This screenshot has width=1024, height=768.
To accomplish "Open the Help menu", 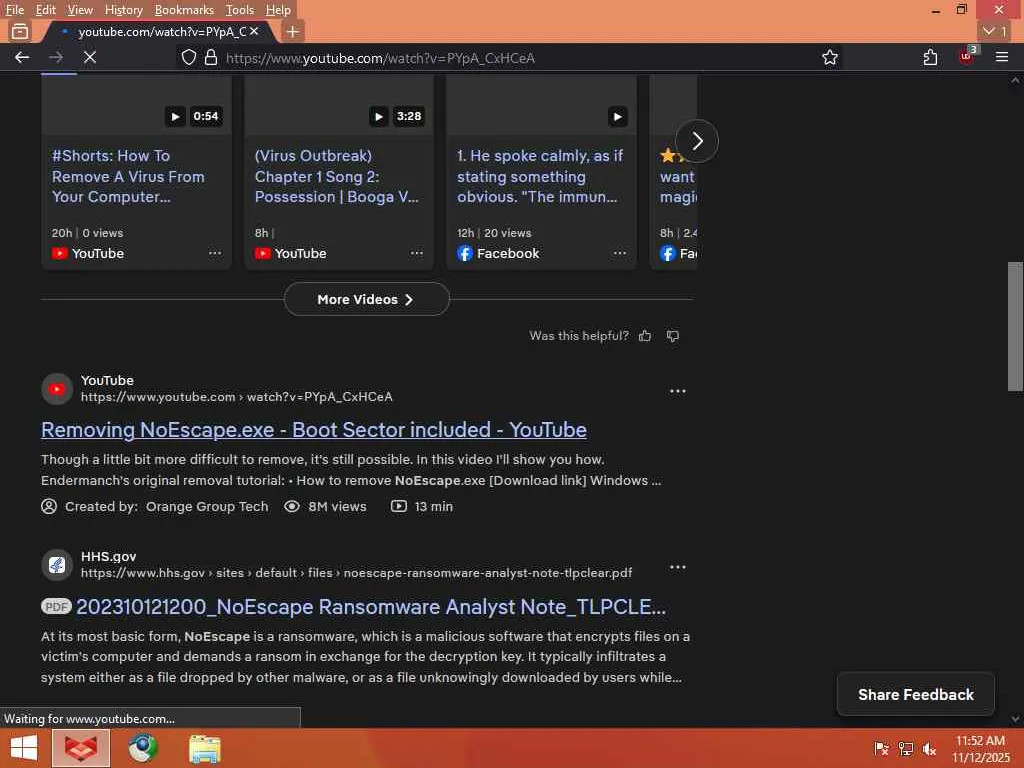I will 278,10.
